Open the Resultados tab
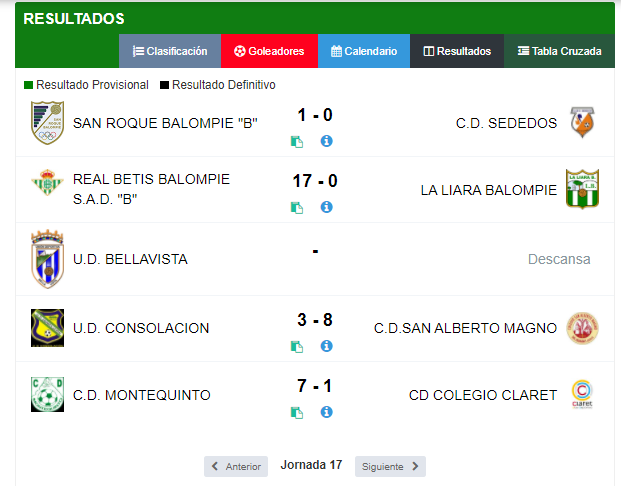 click(457, 51)
